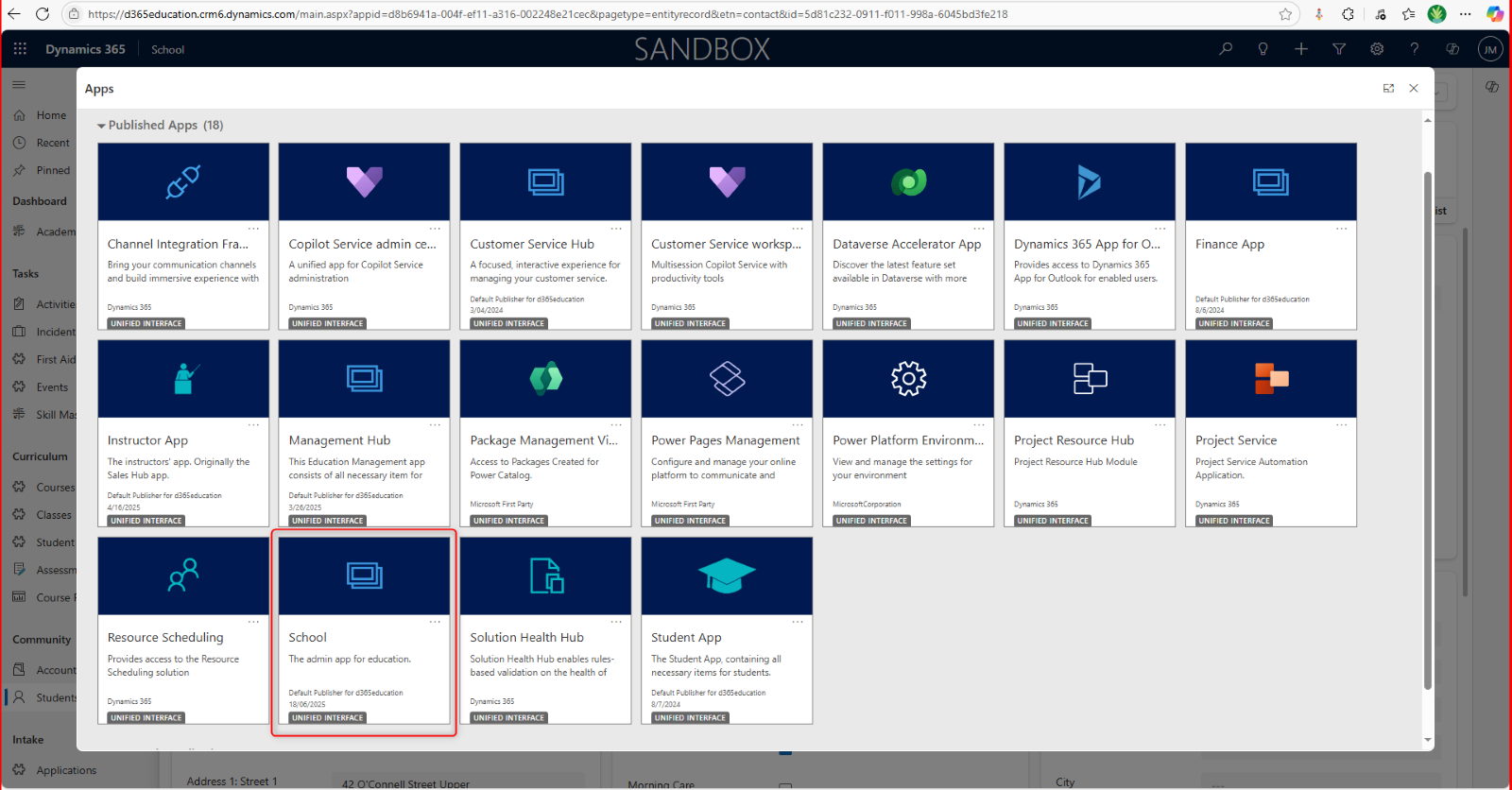The height and width of the screenshot is (790, 1512).
Task: Open more options for Customer Service Hub
Action: [x=616, y=229]
